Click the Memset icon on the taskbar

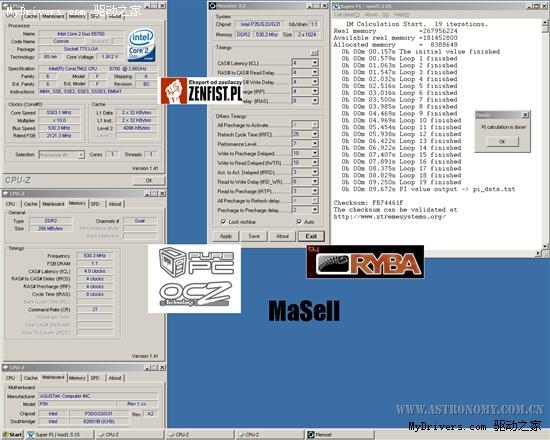(x=310, y=435)
